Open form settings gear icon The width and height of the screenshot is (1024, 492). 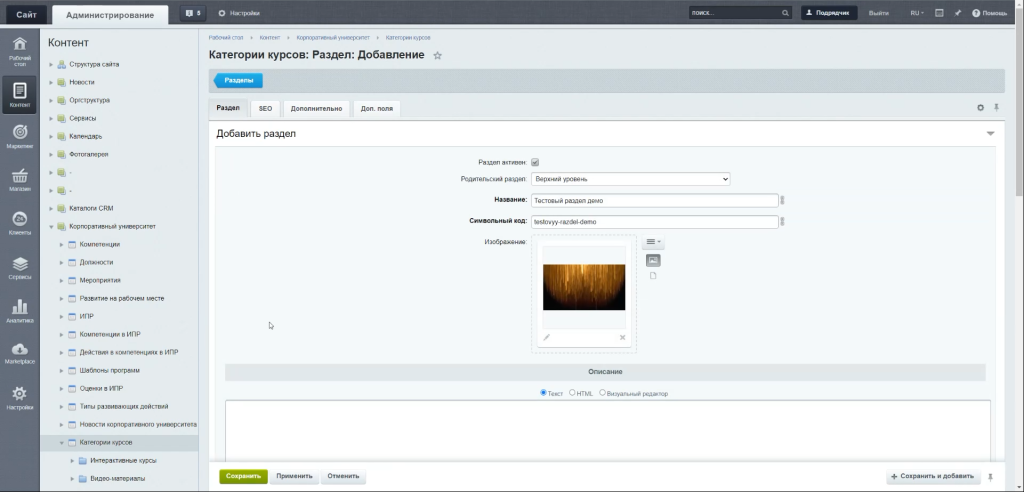point(980,107)
